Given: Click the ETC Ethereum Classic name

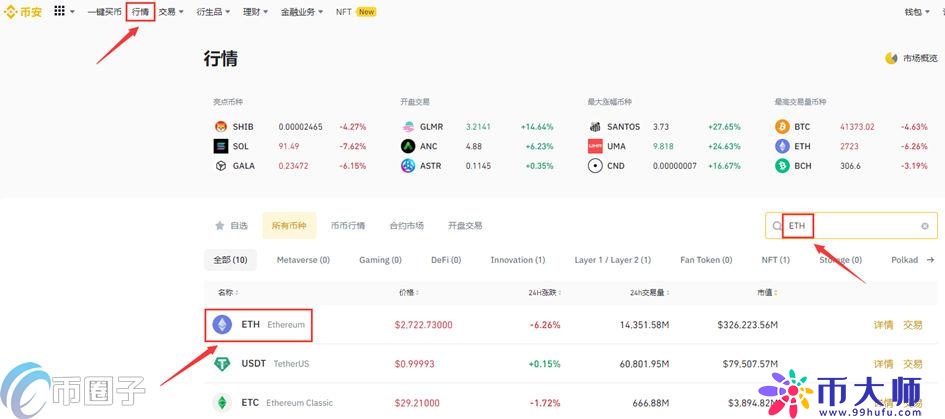Looking at the screenshot, I should pos(287,402).
